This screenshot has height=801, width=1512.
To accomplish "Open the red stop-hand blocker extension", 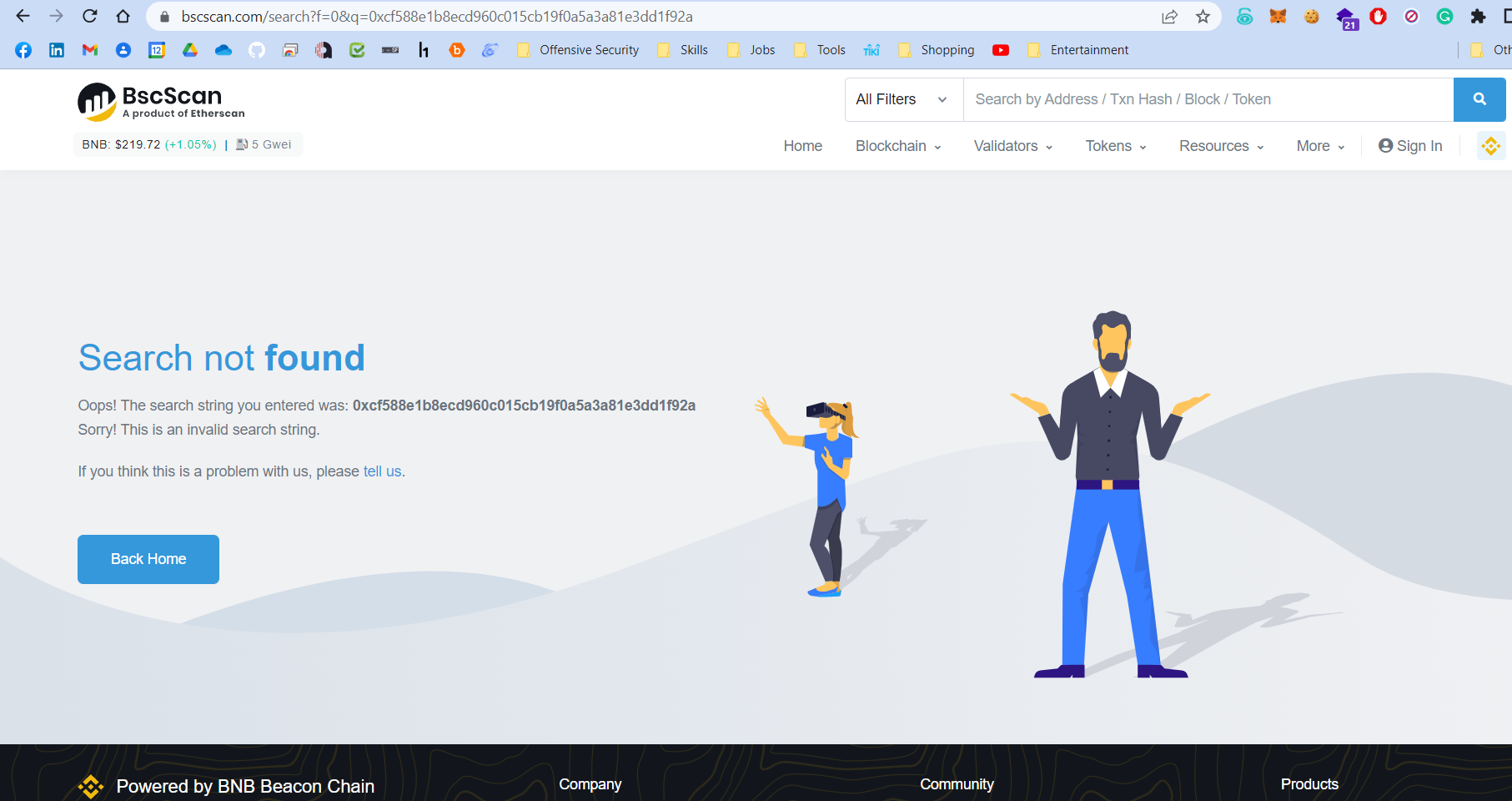I will tap(1378, 16).
